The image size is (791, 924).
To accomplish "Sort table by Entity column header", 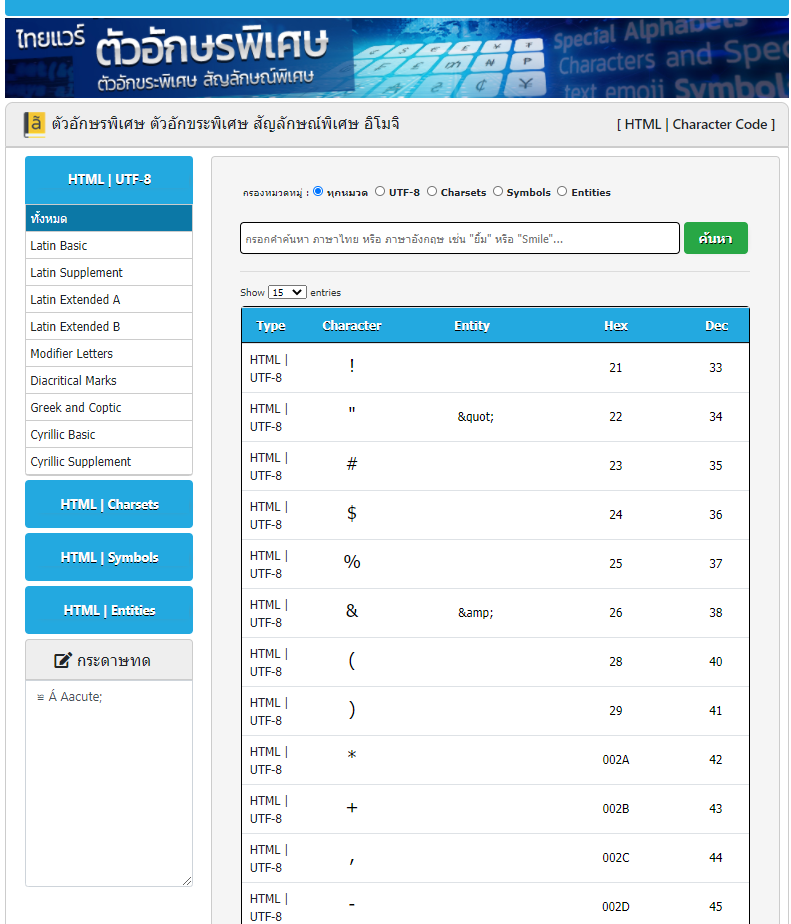I will click(472, 325).
